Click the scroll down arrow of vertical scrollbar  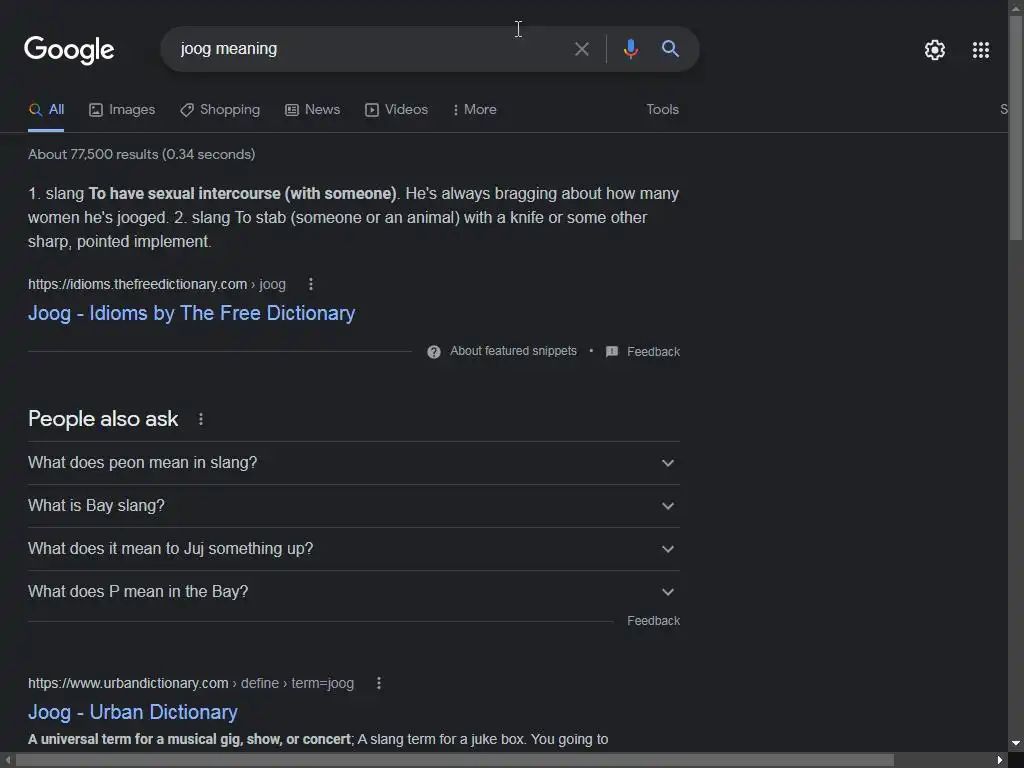[1016, 743]
